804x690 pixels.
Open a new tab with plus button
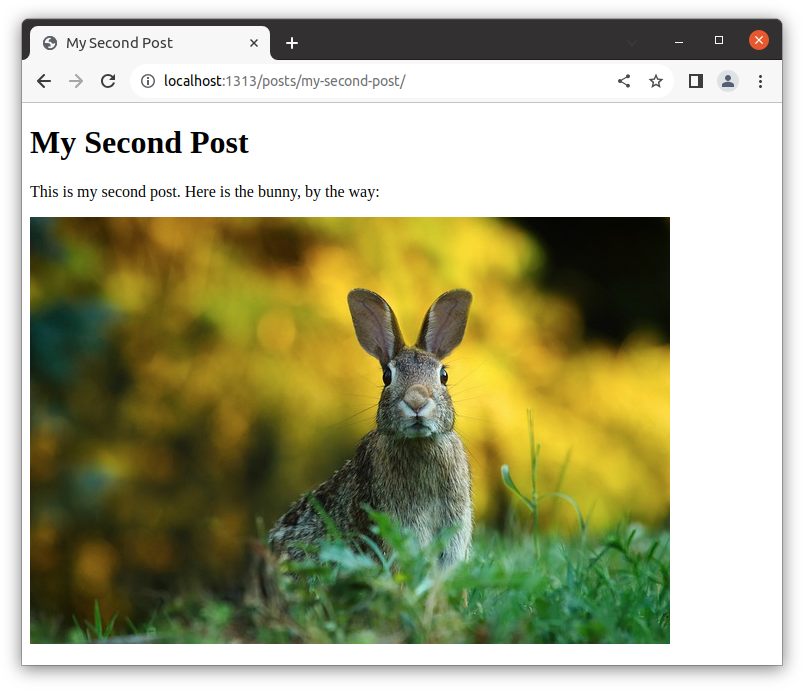coord(292,43)
